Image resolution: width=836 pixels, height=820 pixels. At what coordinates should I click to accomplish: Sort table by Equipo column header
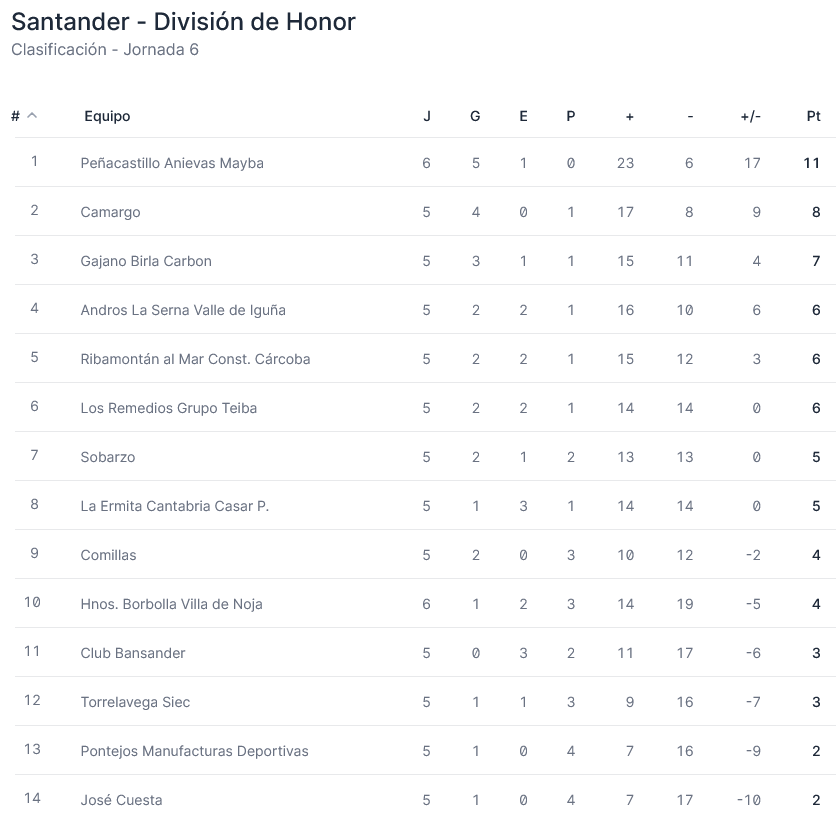tap(107, 116)
